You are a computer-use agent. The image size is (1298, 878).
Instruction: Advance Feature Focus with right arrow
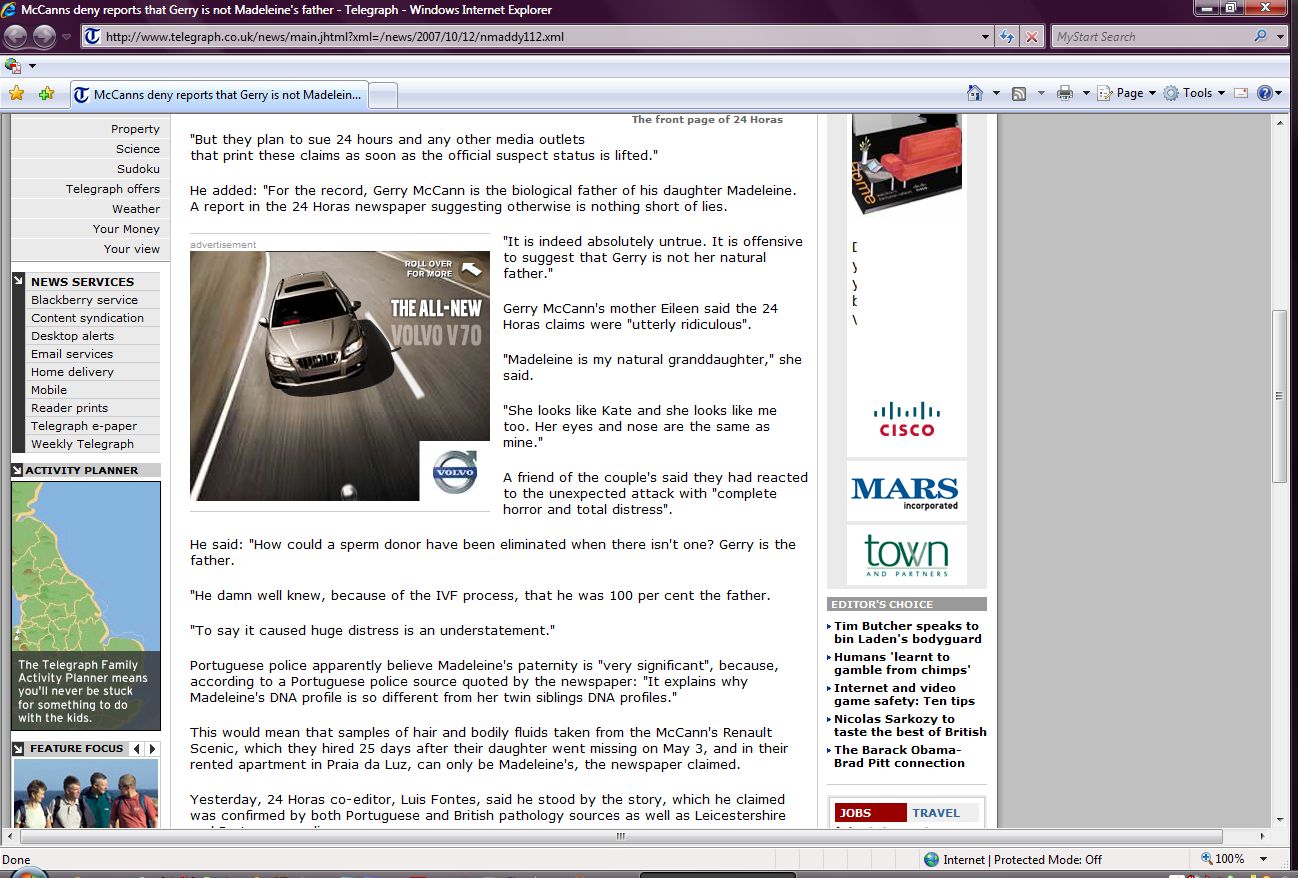[x=152, y=748]
